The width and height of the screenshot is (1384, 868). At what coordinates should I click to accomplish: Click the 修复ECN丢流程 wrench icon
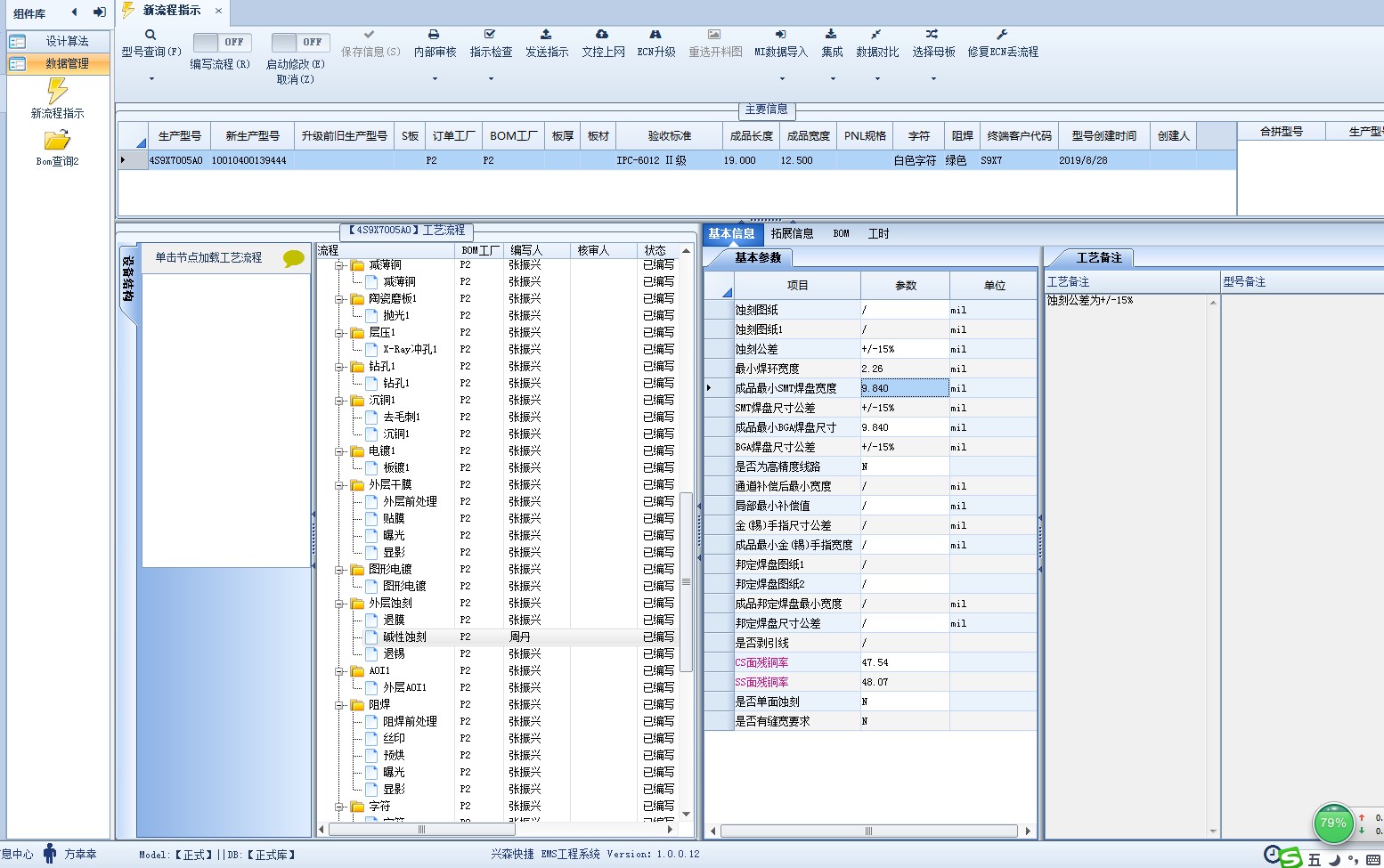(1002, 34)
